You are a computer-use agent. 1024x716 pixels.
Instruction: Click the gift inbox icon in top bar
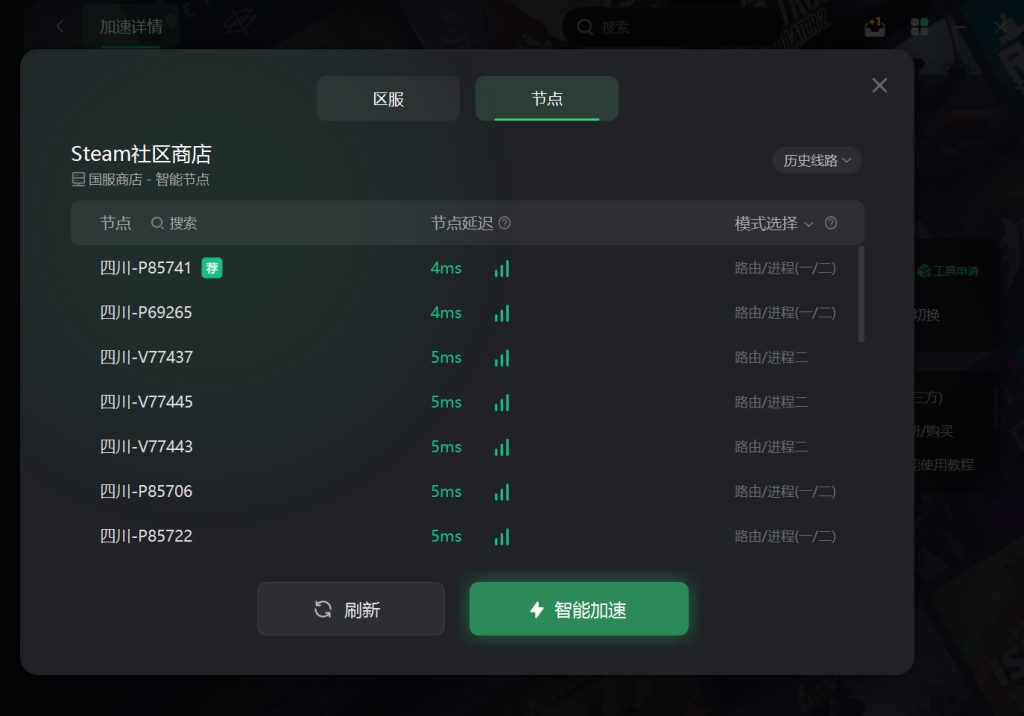874,27
